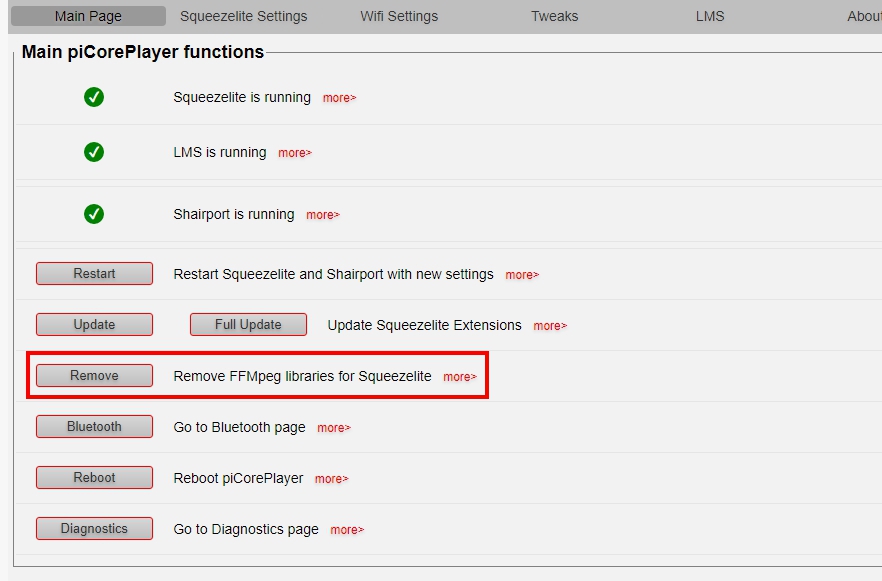Open the About tab
882x581 pixels.
pos(863,16)
